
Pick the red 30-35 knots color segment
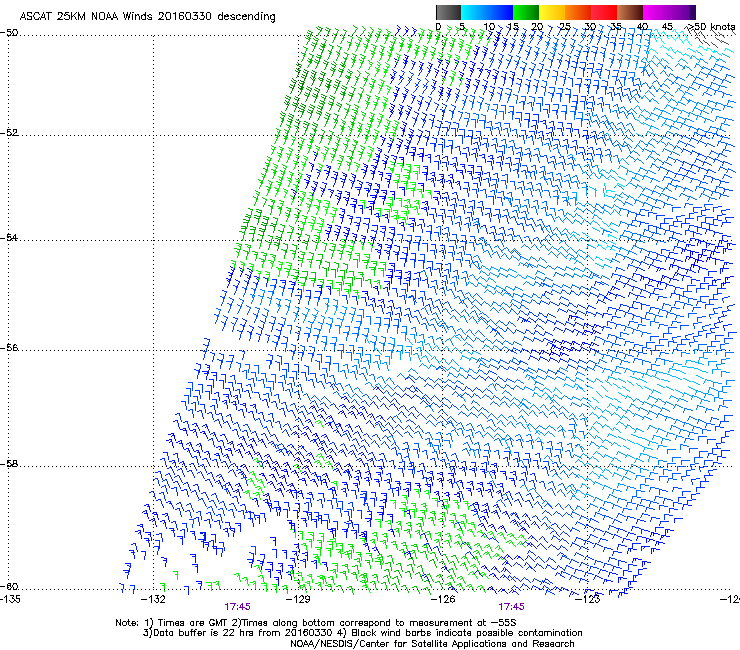click(604, 12)
